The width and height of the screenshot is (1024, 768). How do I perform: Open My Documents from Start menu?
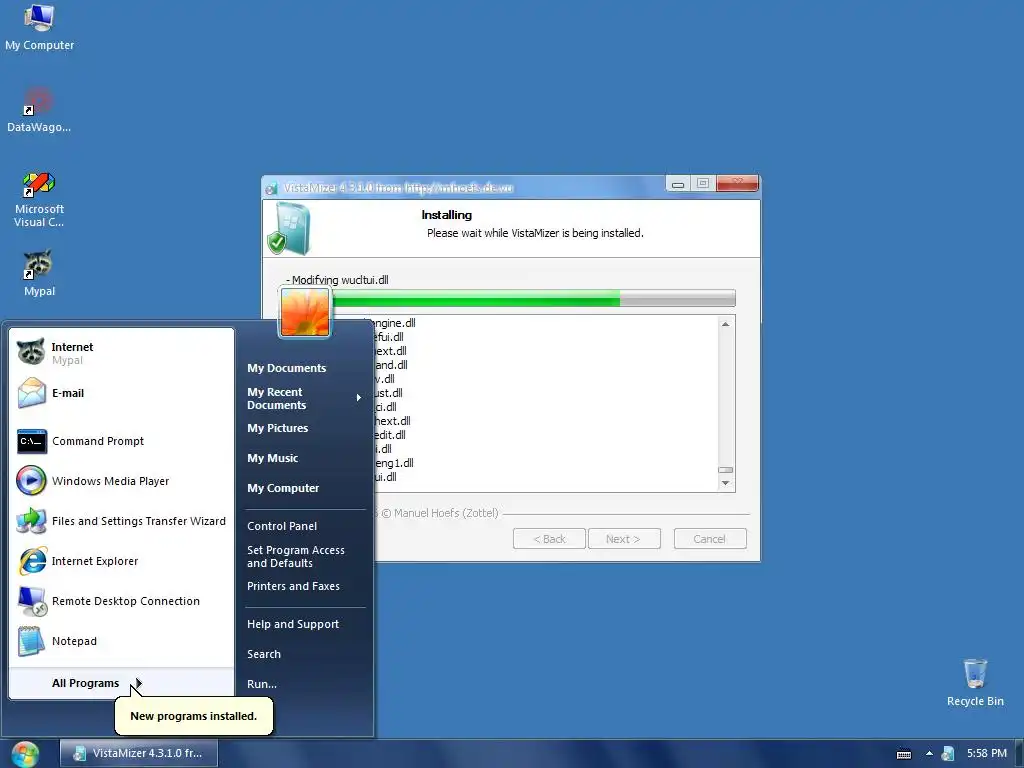(x=287, y=368)
